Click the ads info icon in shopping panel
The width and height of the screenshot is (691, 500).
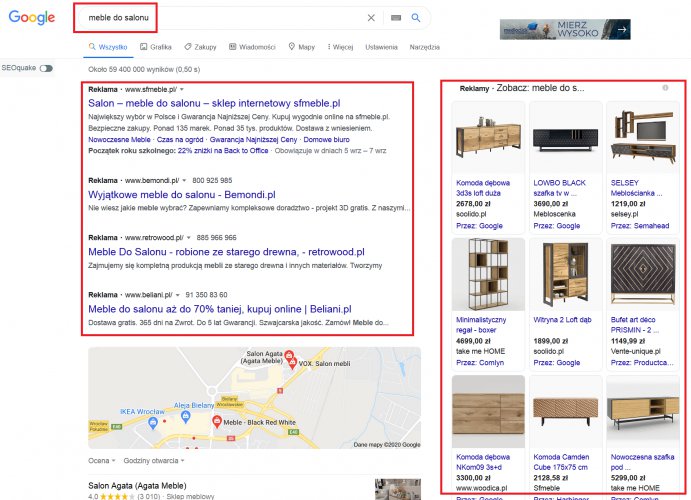pos(666,88)
